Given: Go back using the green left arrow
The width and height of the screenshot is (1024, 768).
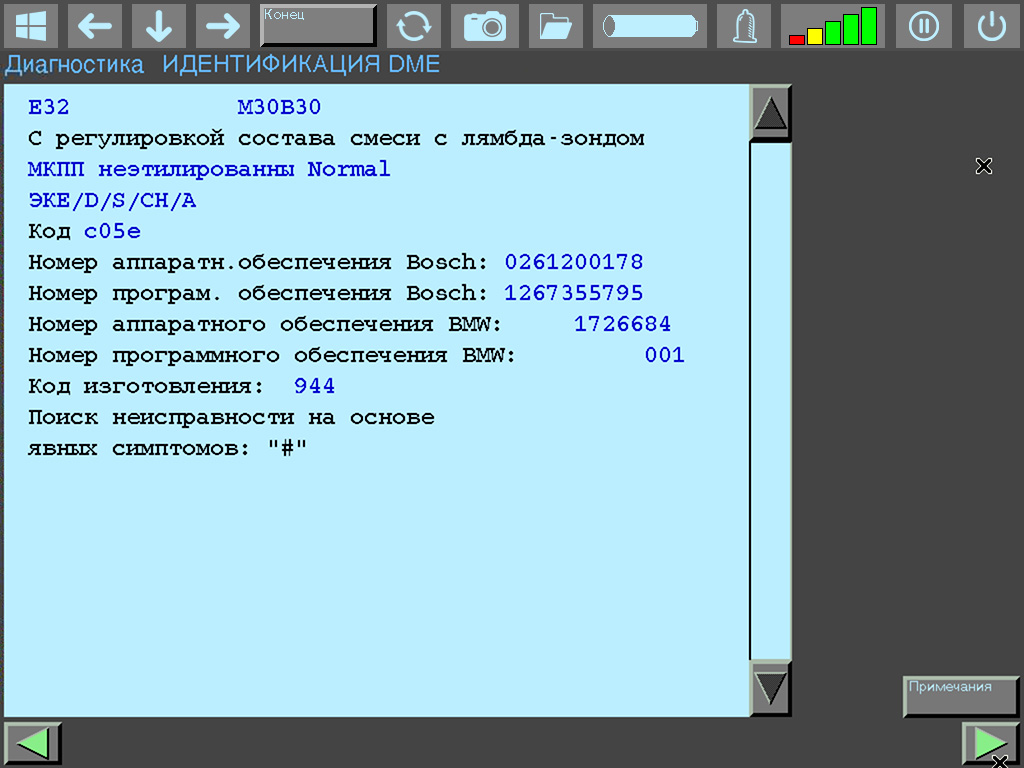Looking at the screenshot, I should click(x=31, y=743).
